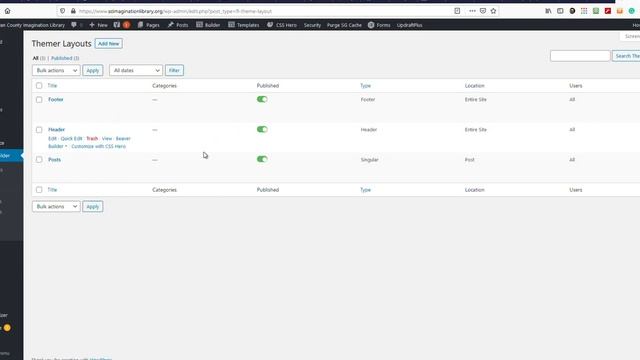Screen dimensions: 640x360
Task: Click the Filter button
Action: pyautogui.click(x=174, y=70)
